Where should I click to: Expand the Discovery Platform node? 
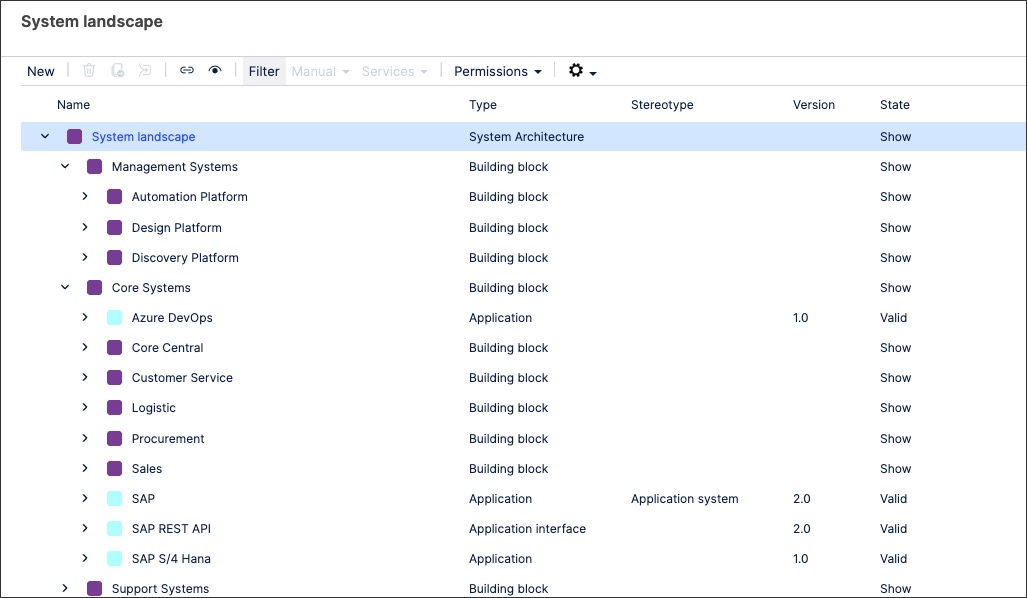pos(85,257)
